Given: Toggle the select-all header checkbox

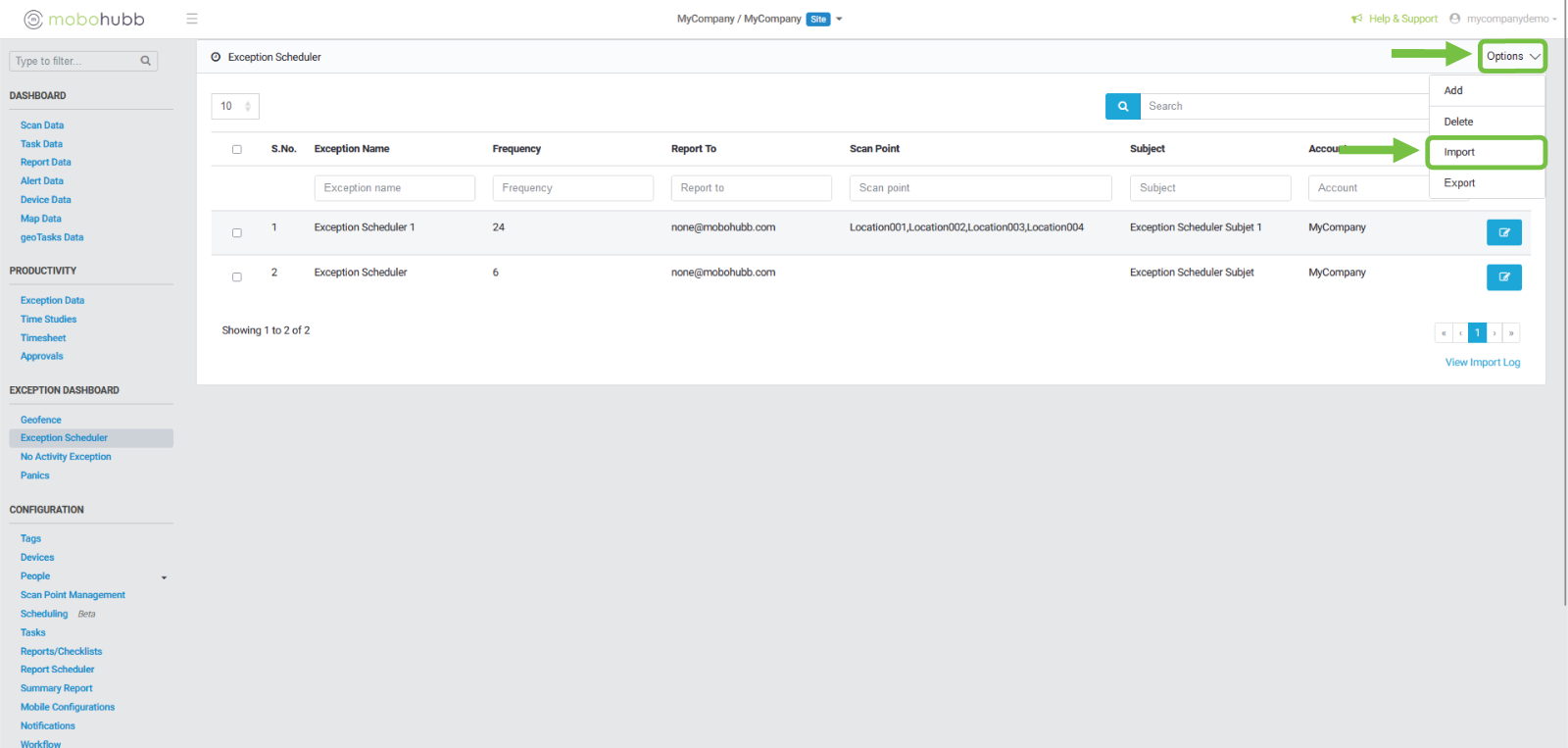Looking at the screenshot, I should tap(236, 150).
